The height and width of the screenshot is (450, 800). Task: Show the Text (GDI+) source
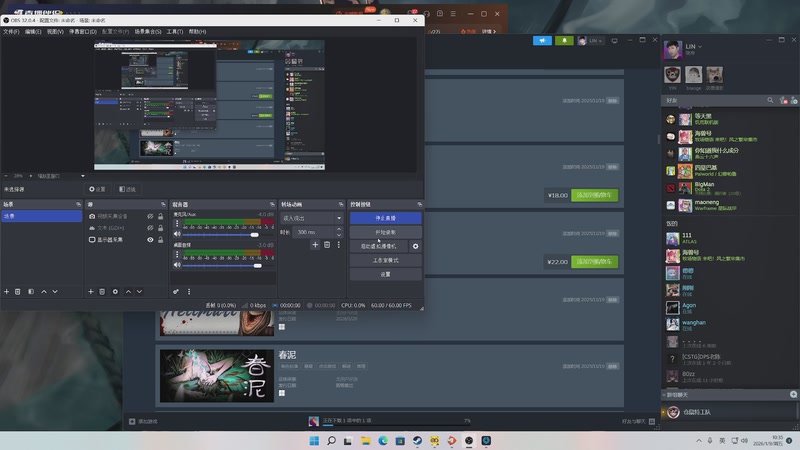point(150,228)
